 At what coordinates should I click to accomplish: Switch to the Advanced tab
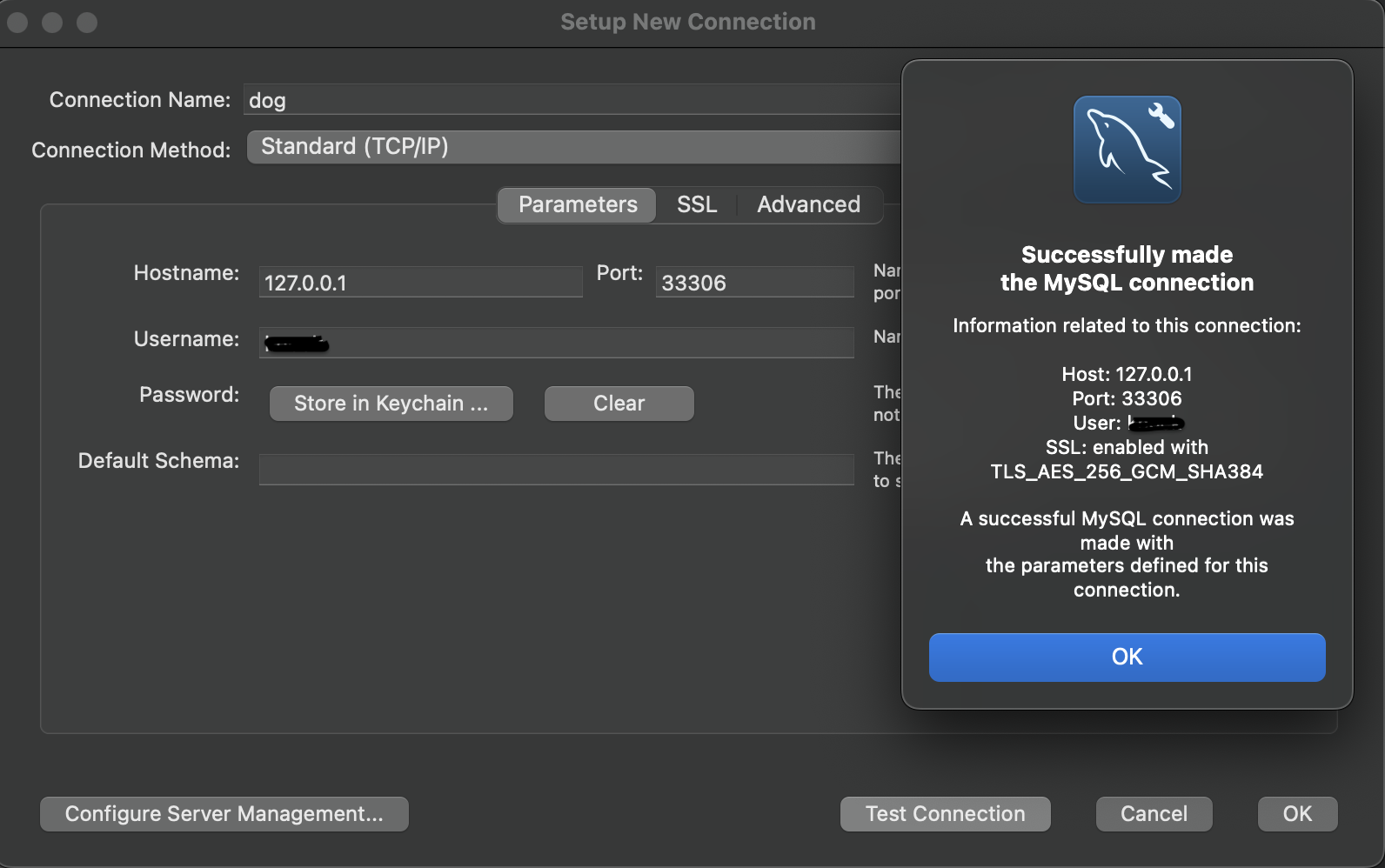pyautogui.click(x=808, y=204)
